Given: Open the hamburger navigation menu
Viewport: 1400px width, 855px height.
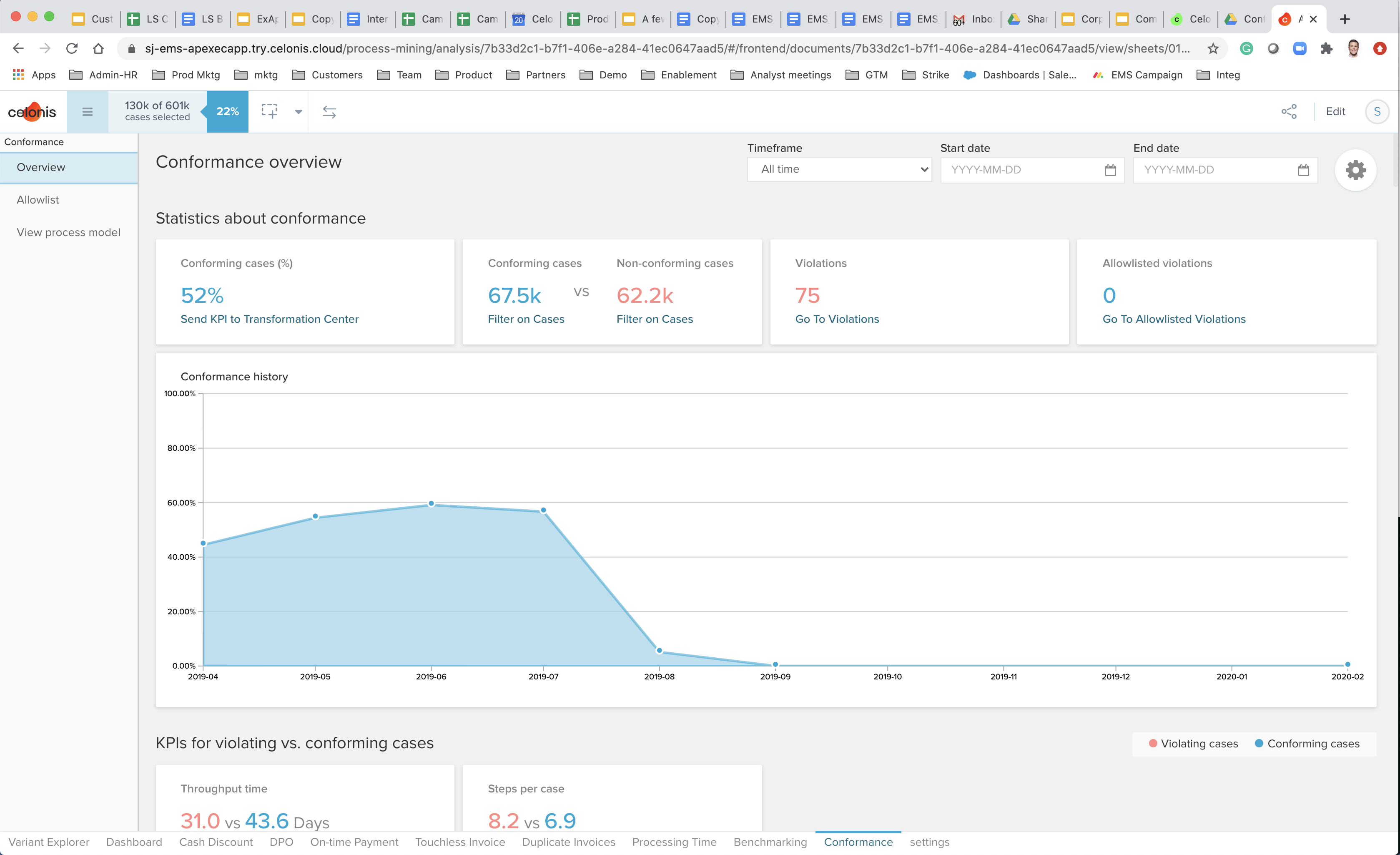Looking at the screenshot, I should click(x=88, y=111).
